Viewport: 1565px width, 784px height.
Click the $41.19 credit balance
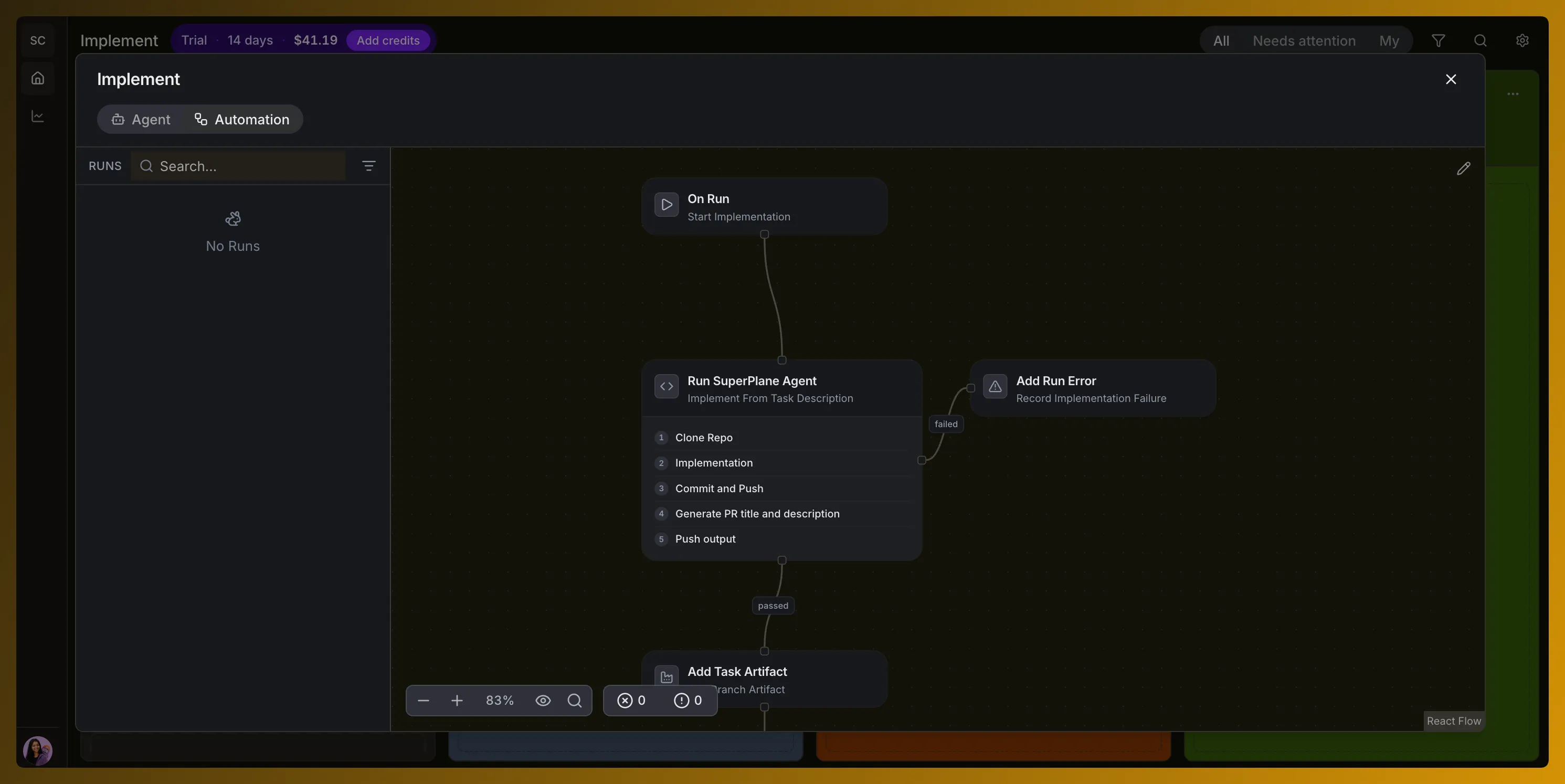coord(315,40)
